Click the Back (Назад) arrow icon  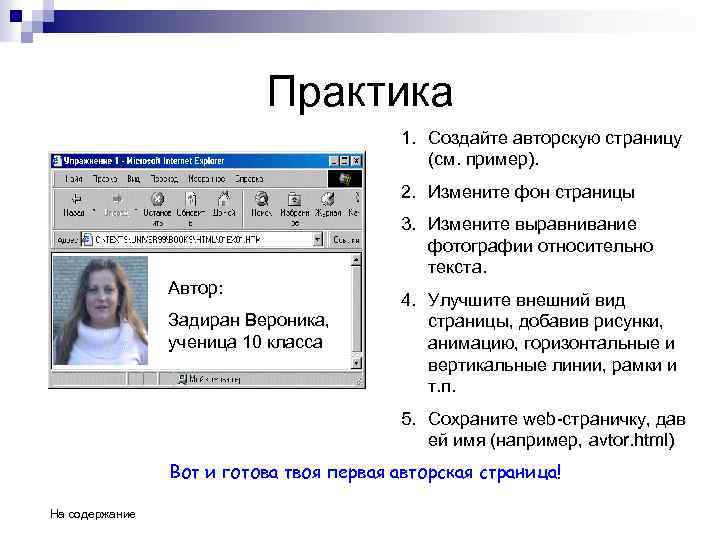[76, 199]
